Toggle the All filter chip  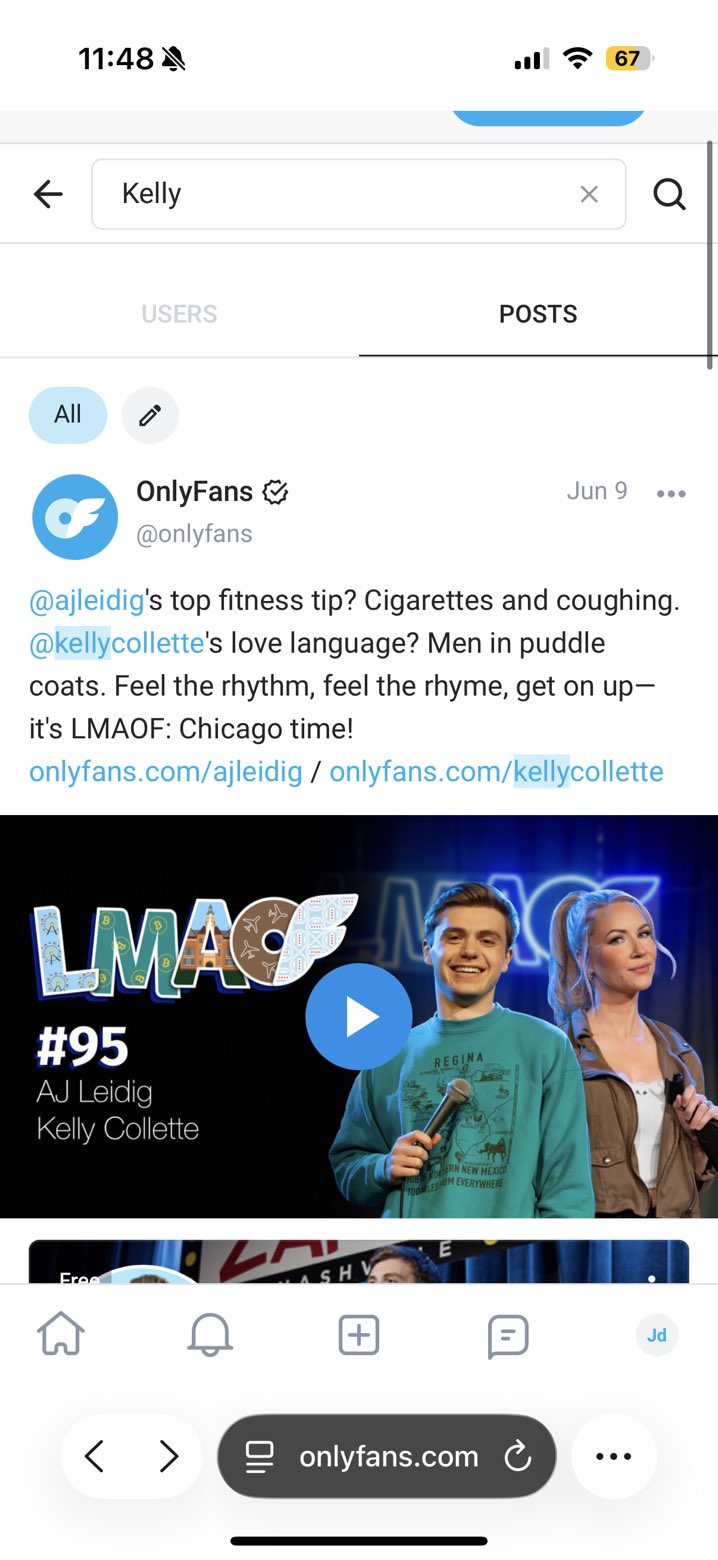(68, 414)
